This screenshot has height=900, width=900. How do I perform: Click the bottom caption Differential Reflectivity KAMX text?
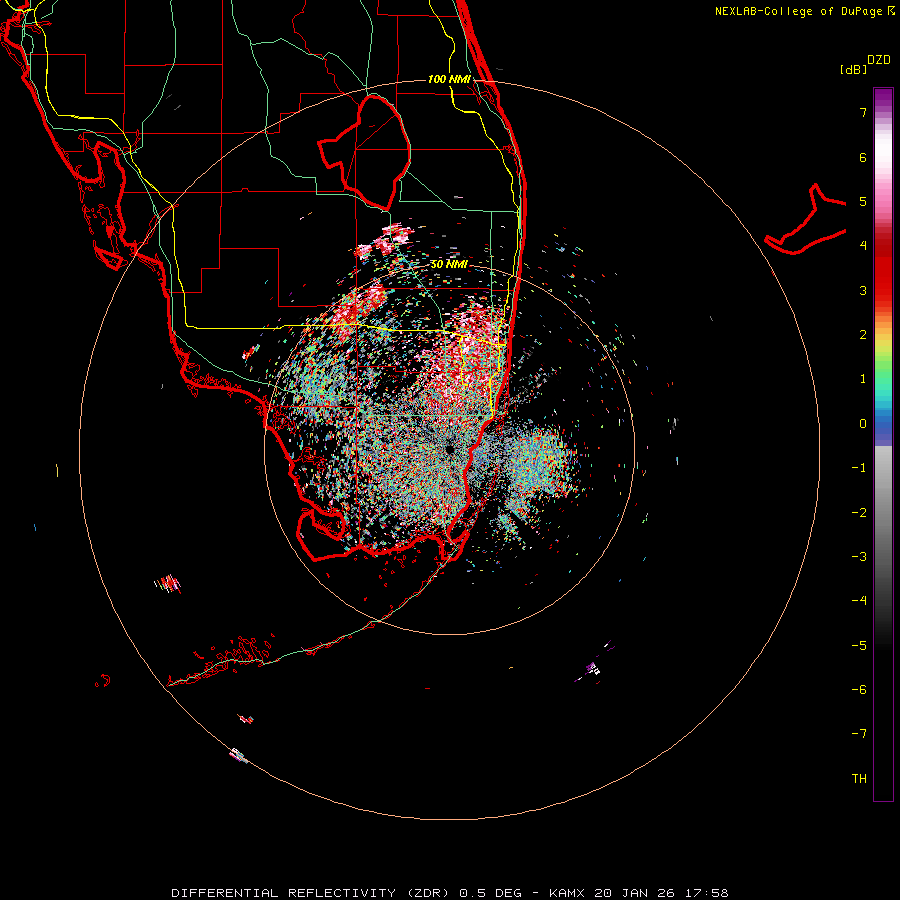(449, 893)
